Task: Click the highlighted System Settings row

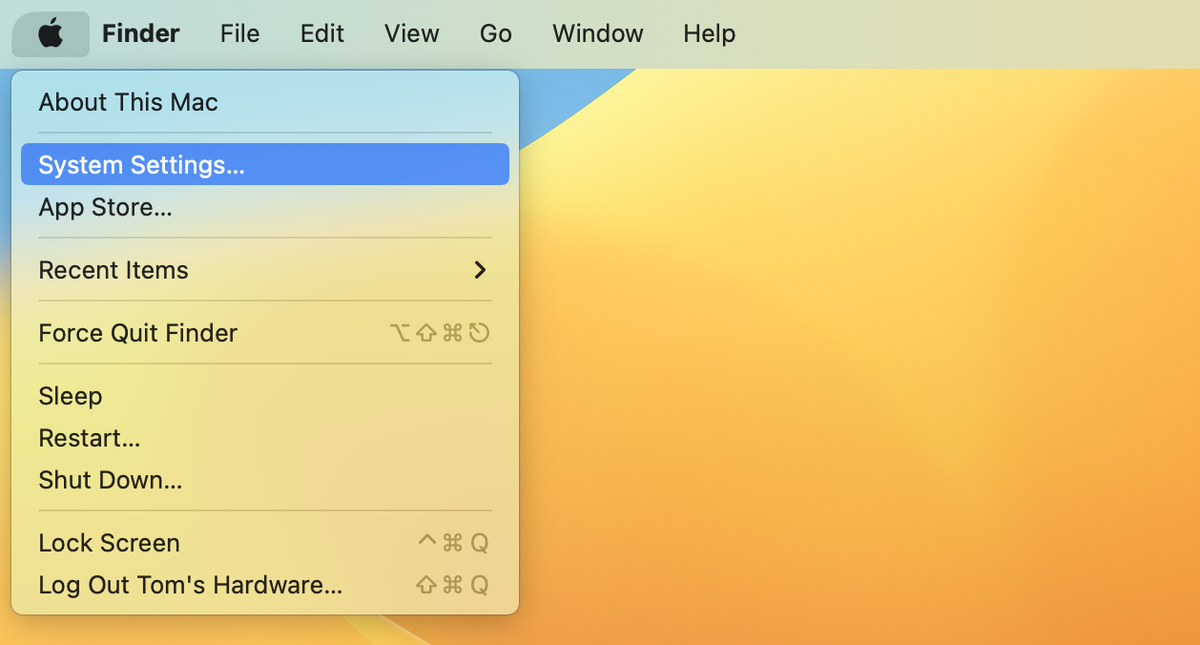Action: point(264,164)
